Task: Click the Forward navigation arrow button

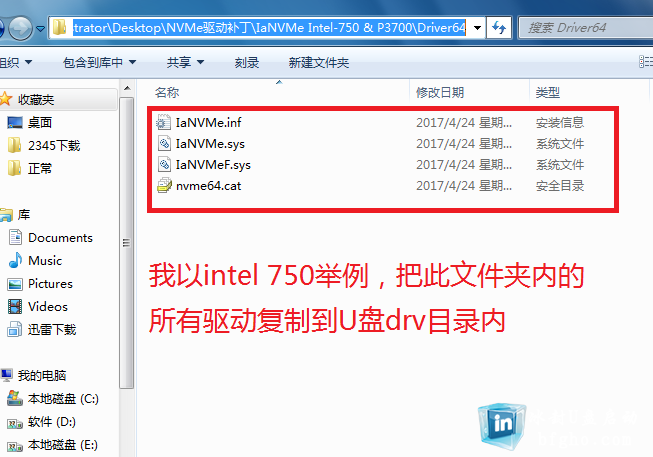Action: coord(20,28)
